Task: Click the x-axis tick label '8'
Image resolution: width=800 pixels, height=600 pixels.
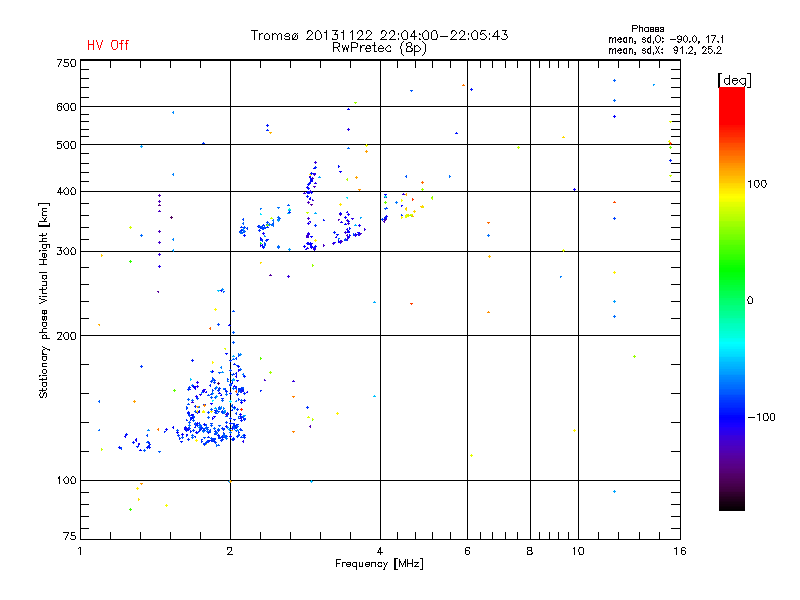Action: (x=530, y=551)
